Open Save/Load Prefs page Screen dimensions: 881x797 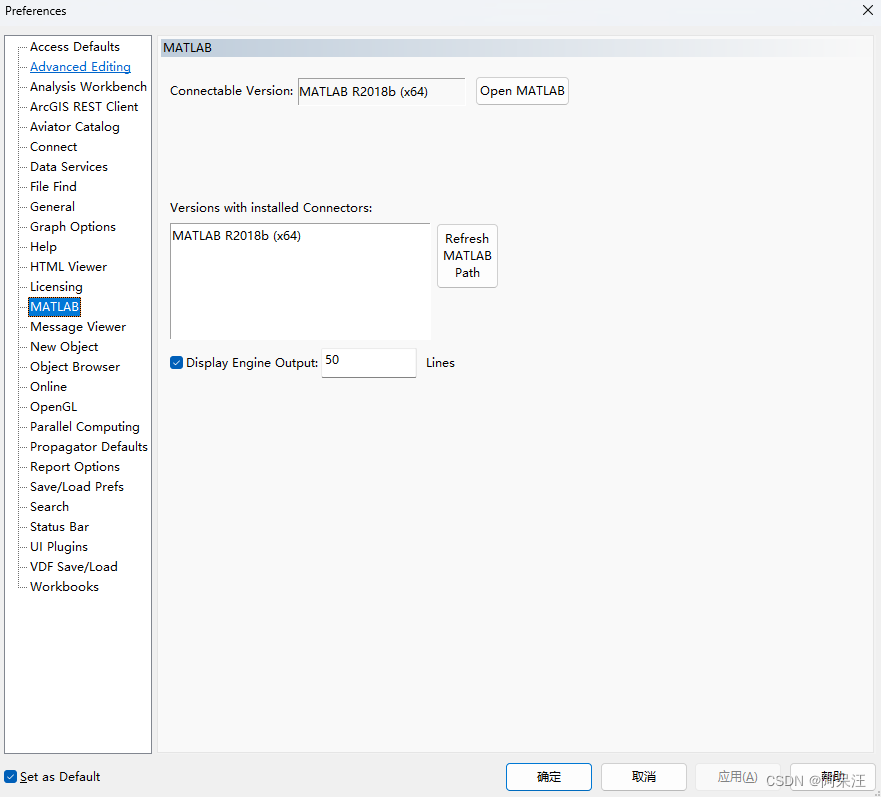77,487
